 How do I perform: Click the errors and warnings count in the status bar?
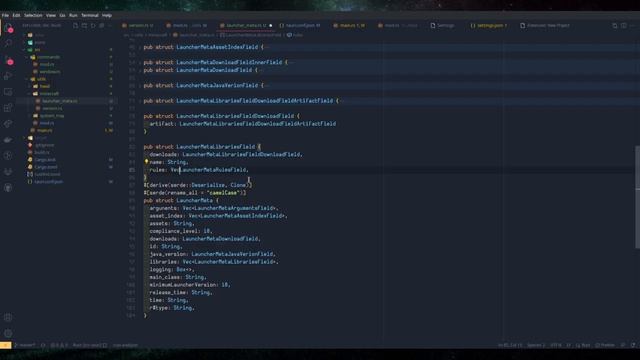pos(60,345)
